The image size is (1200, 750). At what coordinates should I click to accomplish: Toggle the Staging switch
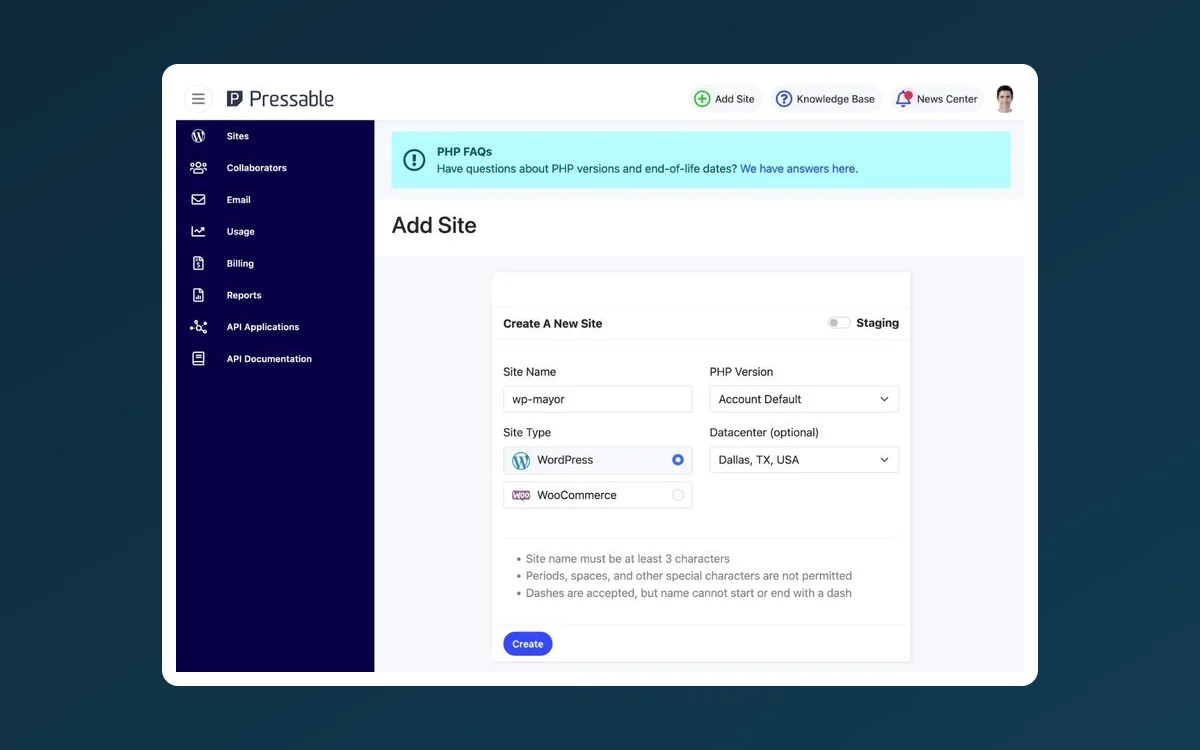click(x=839, y=323)
